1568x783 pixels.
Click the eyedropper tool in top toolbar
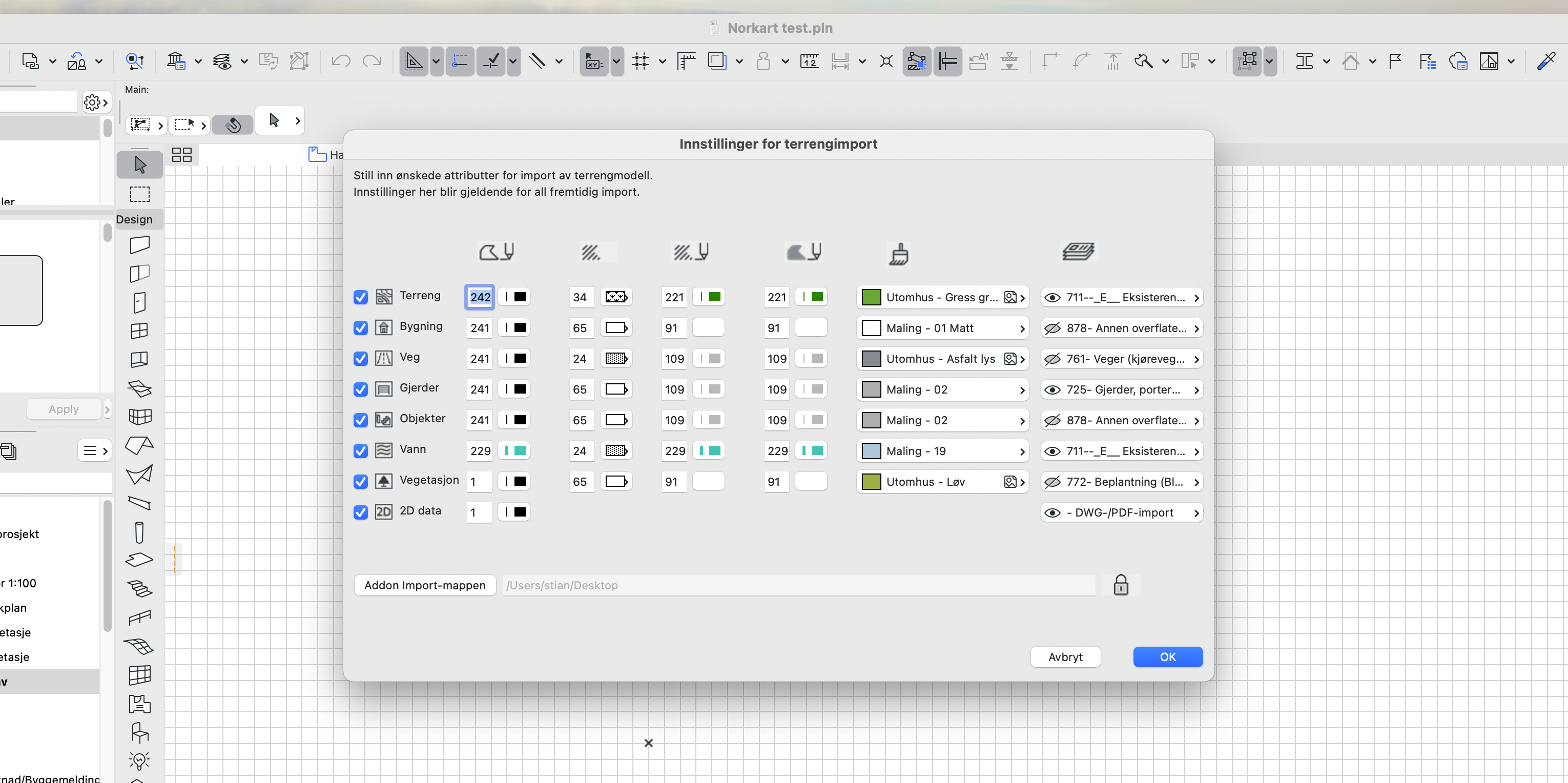1546,61
